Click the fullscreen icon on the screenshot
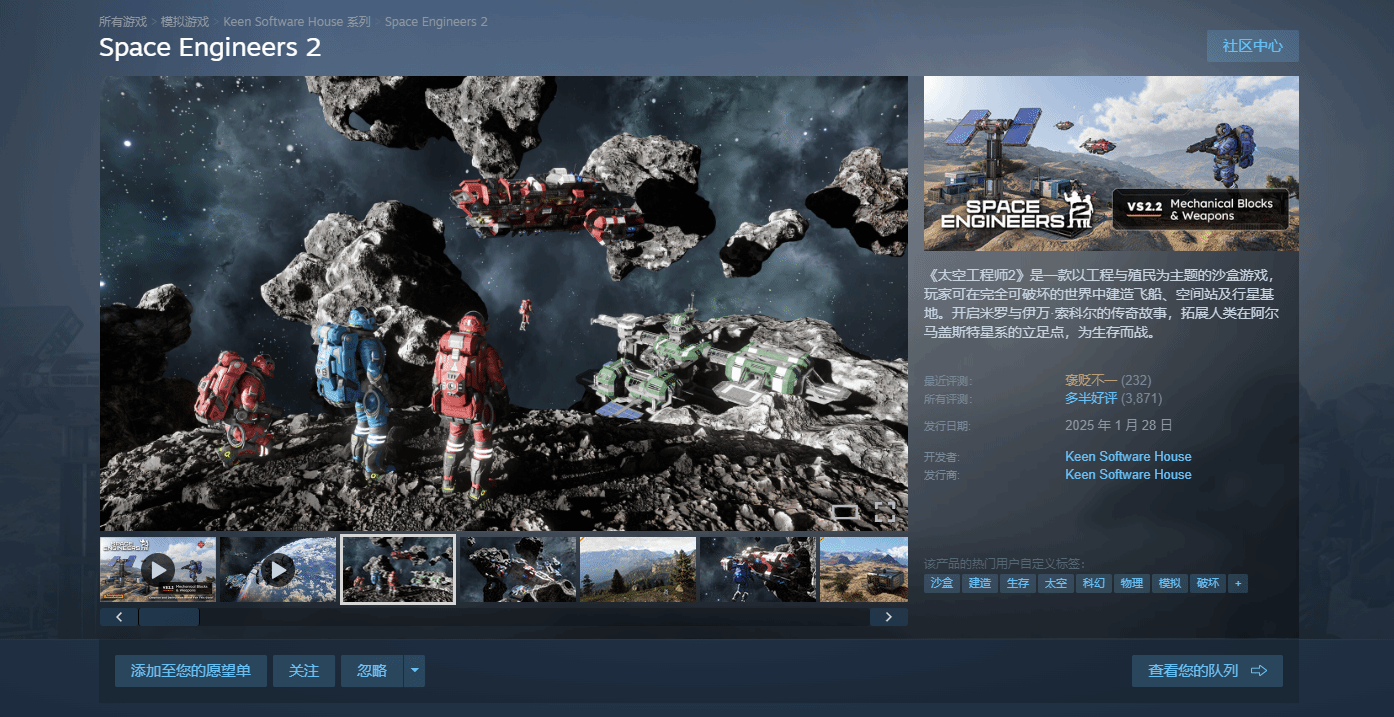The image size is (1394, 717). 885,512
